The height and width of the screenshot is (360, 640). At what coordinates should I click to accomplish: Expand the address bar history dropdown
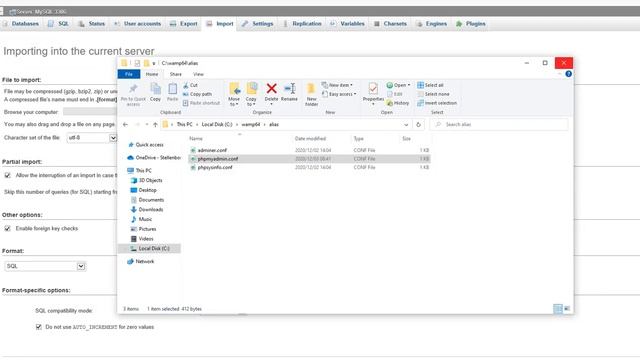[x=406, y=124]
